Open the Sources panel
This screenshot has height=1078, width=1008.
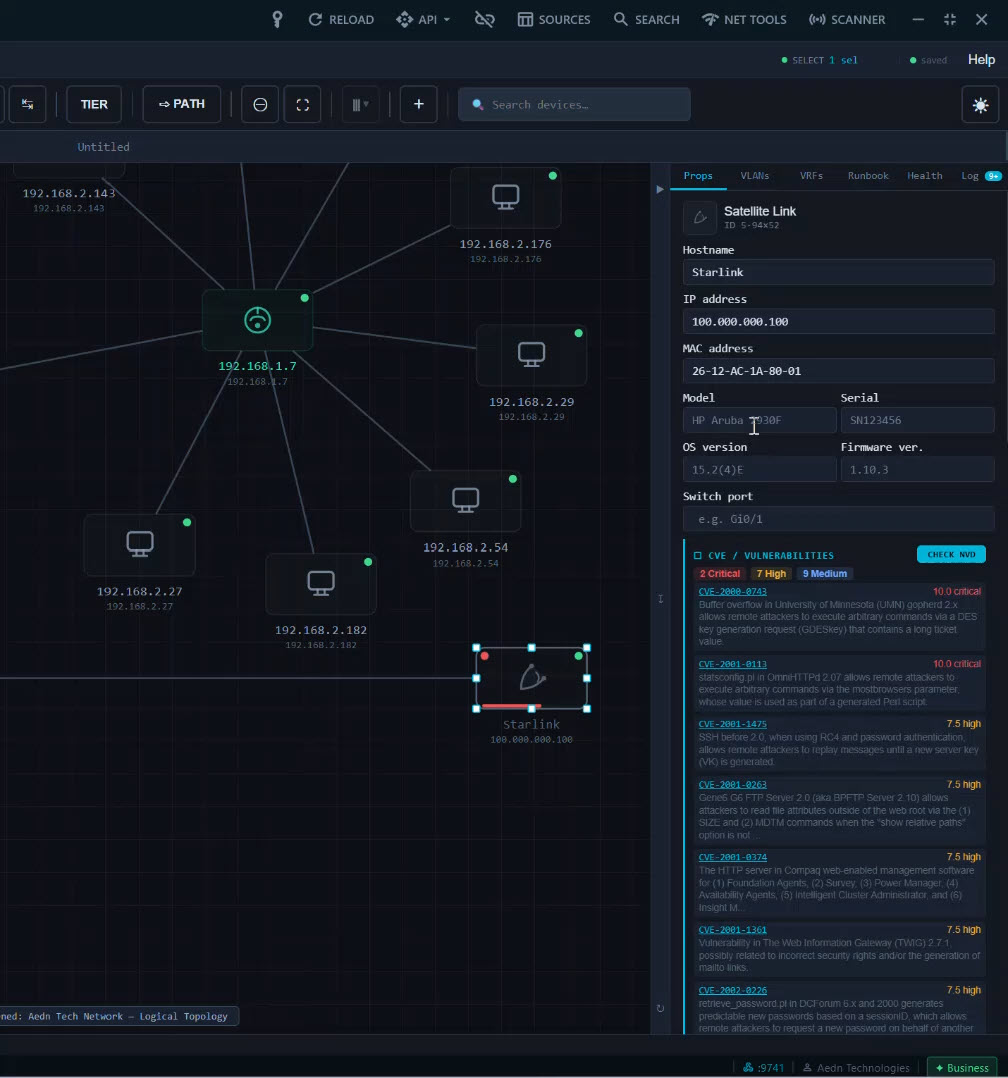coord(554,19)
